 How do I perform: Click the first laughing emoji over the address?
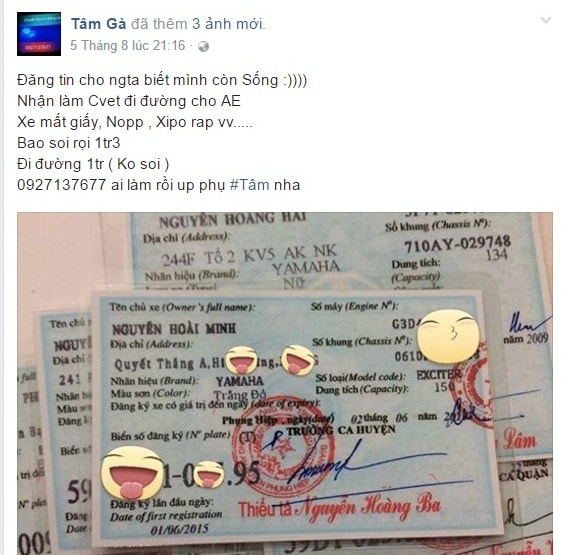coord(242,360)
